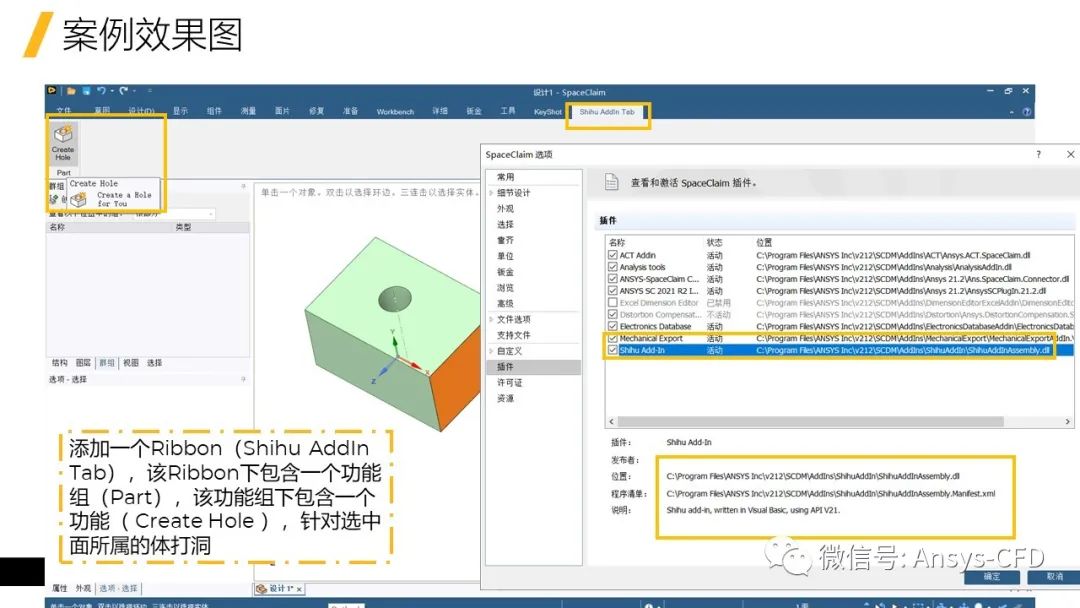The width and height of the screenshot is (1080, 608).
Task: Open the quick access customize dropdown
Action: point(149,91)
